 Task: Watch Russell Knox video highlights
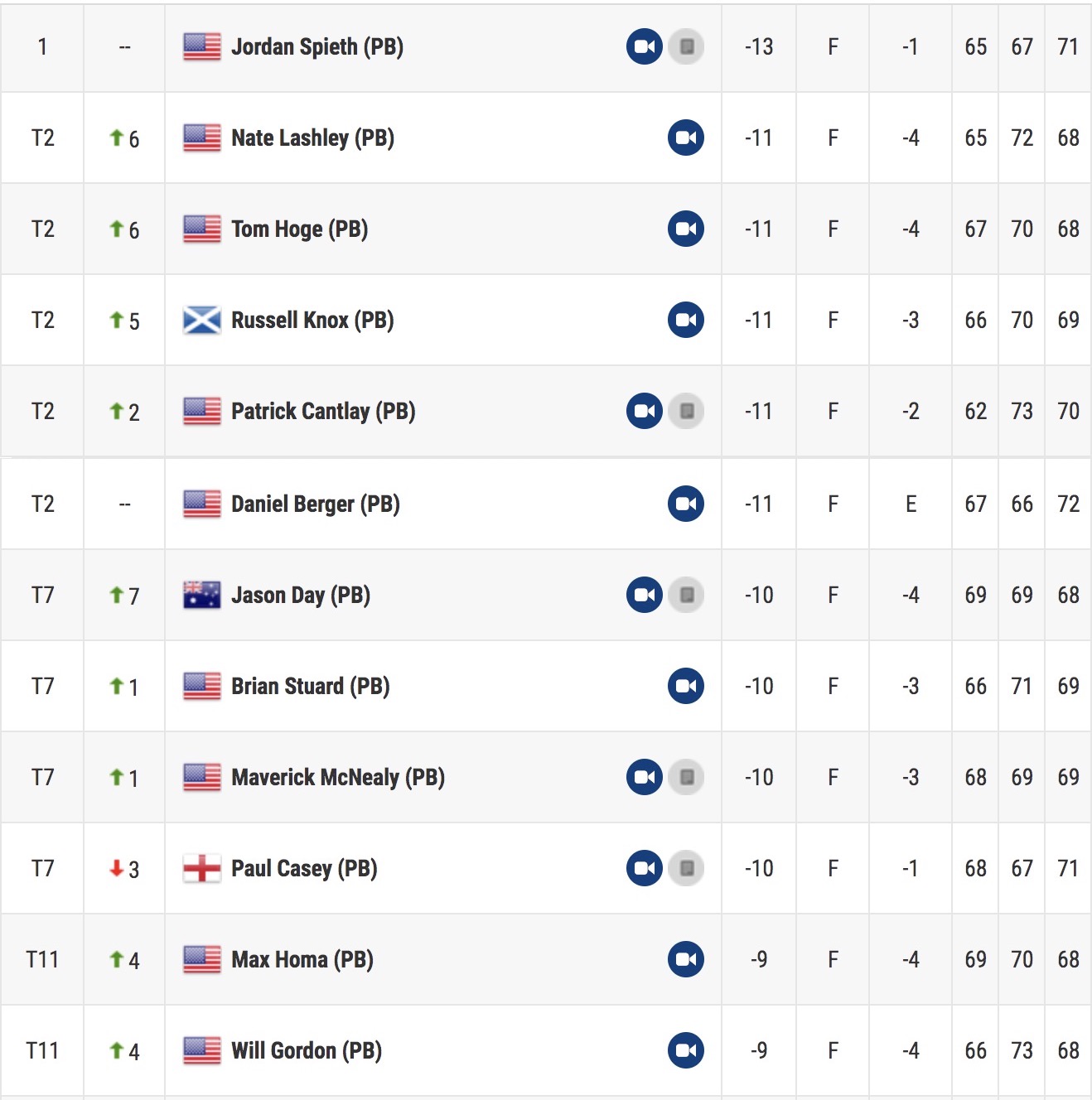[x=686, y=320]
